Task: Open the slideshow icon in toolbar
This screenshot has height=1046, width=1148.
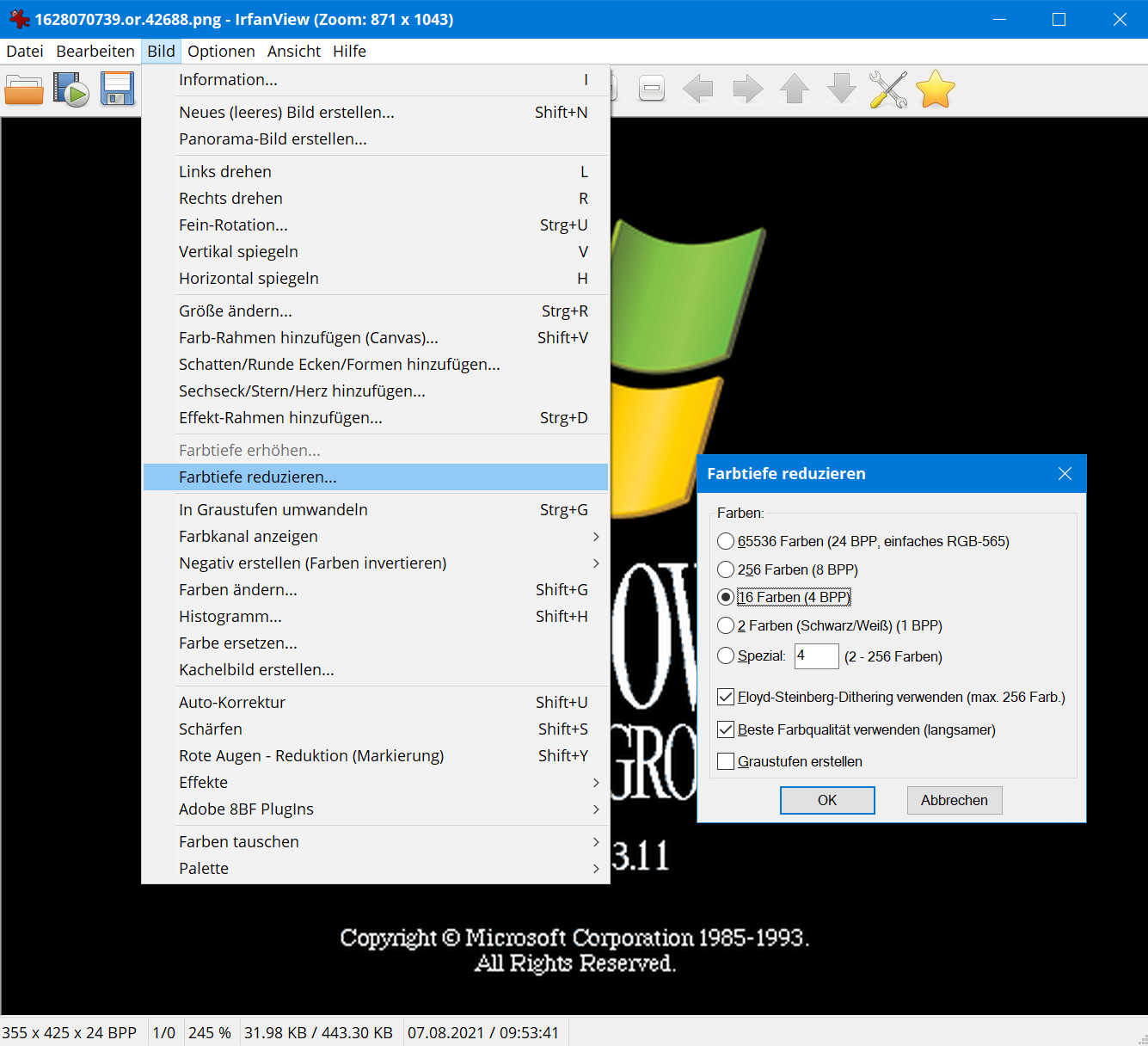Action: click(71, 89)
